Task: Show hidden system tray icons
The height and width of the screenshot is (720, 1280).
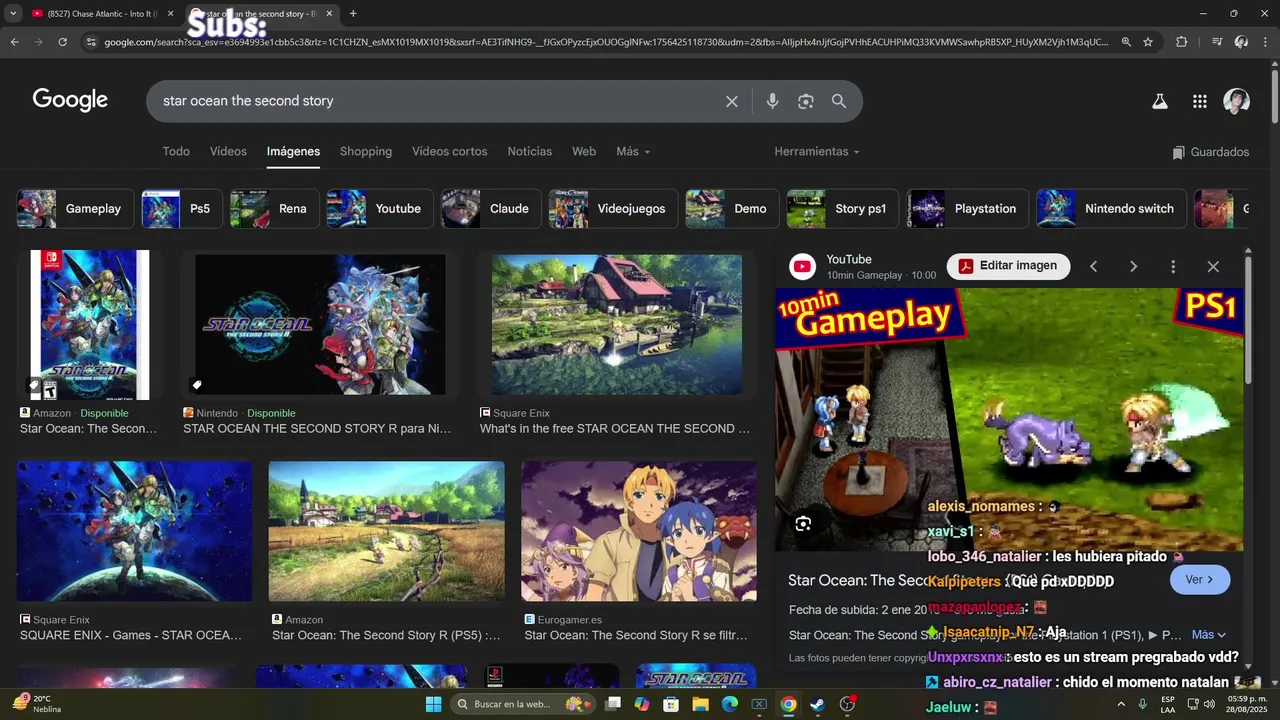Action: coord(1122,704)
